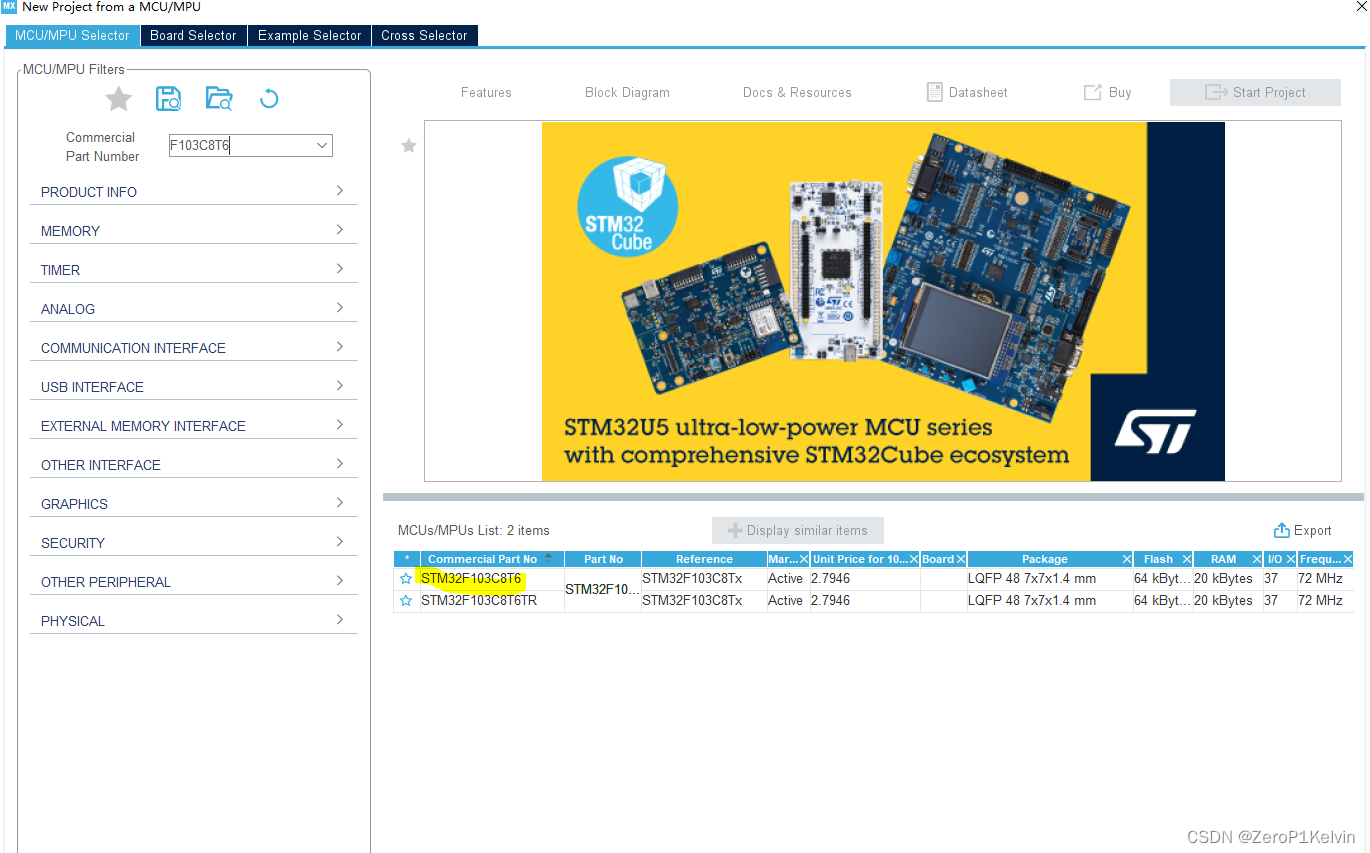The image size is (1370, 853).
Task: Click the Datasheet document icon
Action: tap(935, 92)
